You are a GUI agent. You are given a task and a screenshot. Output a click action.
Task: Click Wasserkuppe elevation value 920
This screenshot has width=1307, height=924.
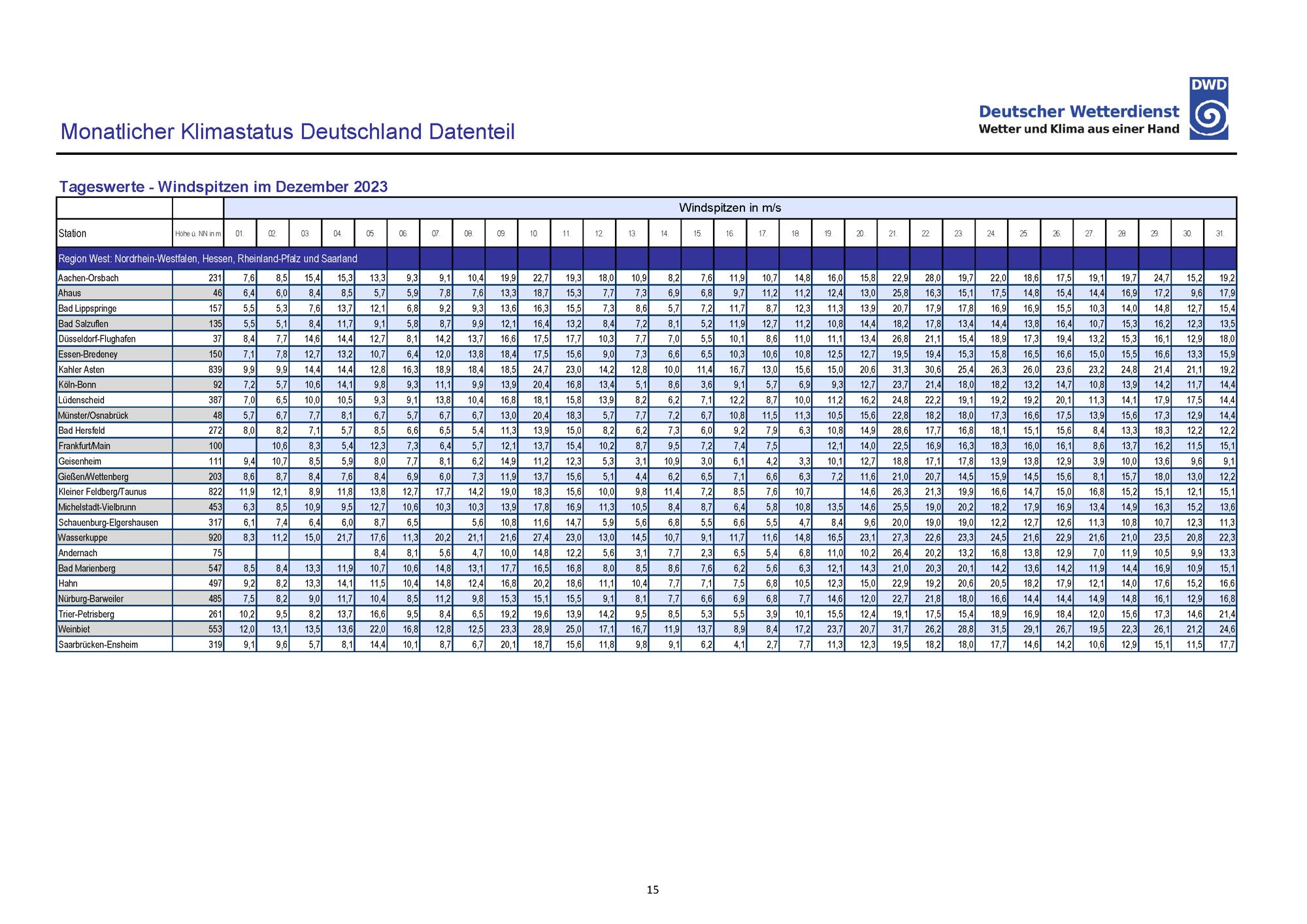click(215, 538)
